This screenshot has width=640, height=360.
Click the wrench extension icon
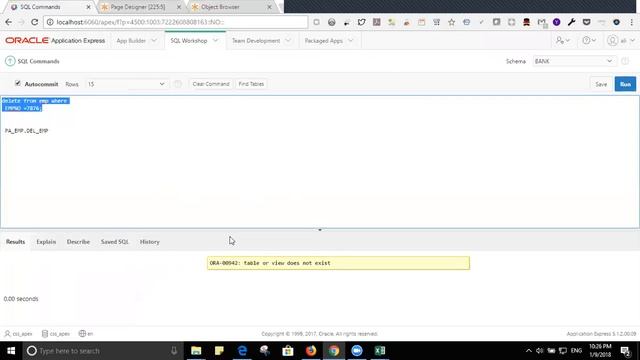point(571,22)
